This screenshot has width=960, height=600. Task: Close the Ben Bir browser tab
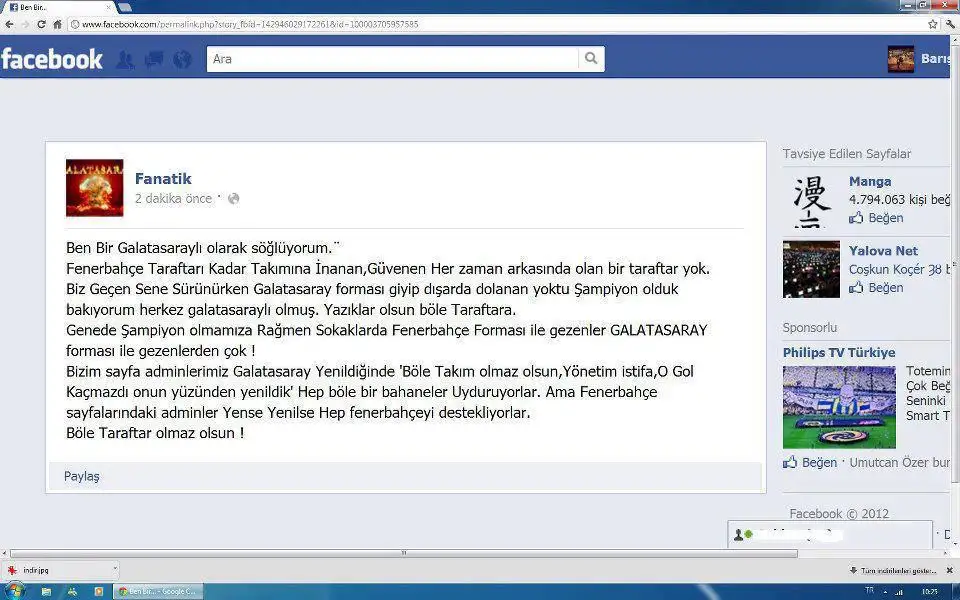(109, 7)
